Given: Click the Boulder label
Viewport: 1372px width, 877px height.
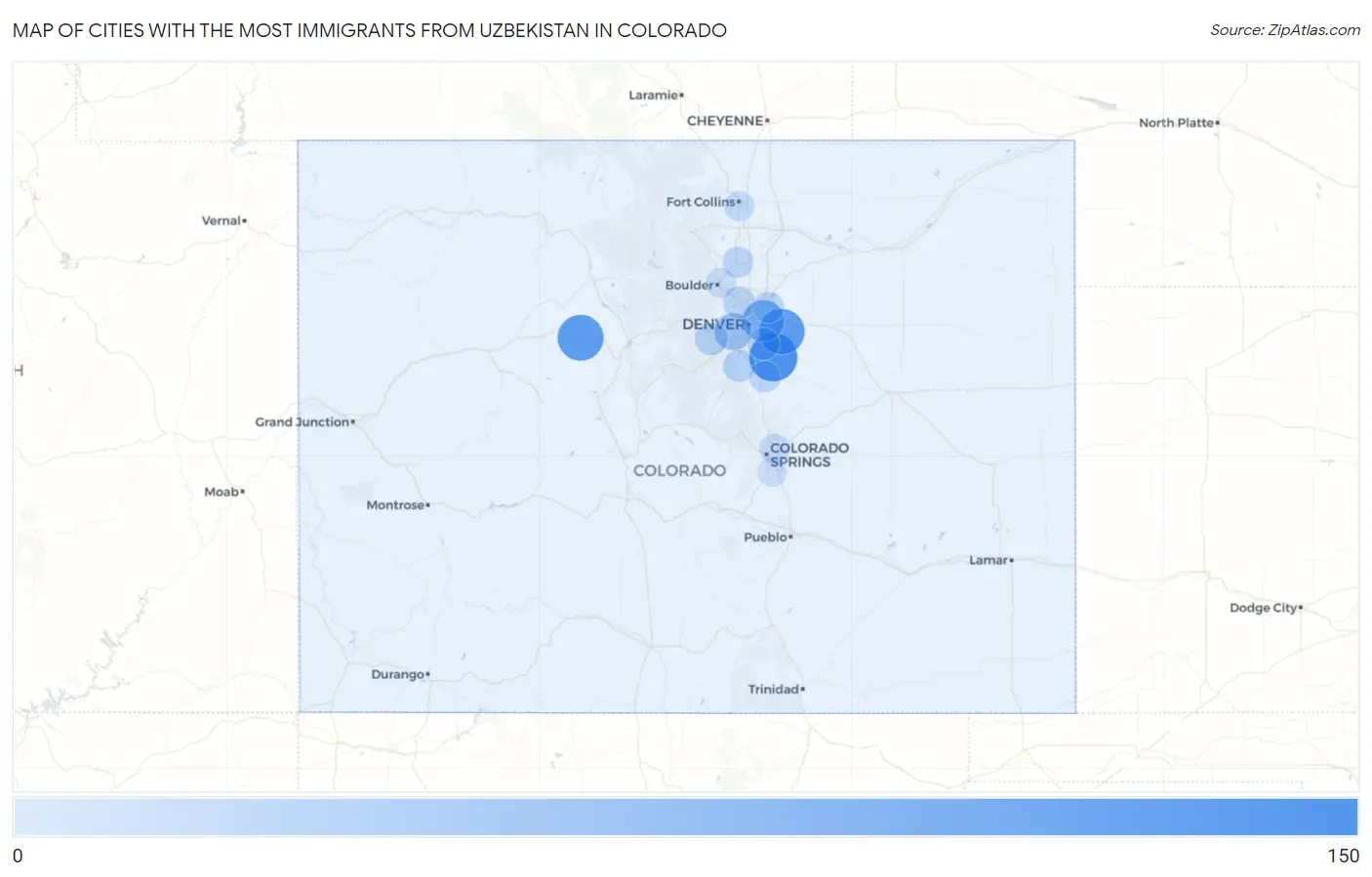Looking at the screenshot, I should tap(689, 285).
